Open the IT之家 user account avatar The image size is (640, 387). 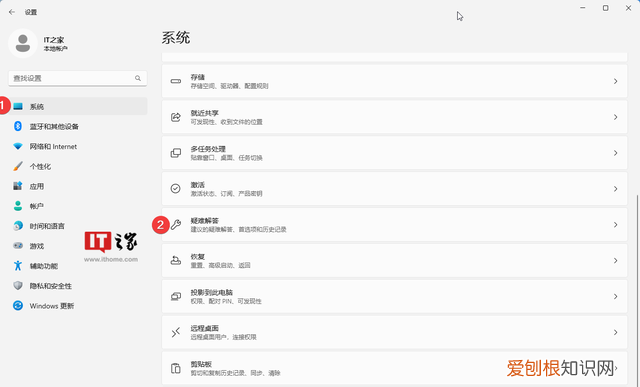coord(23,43)
